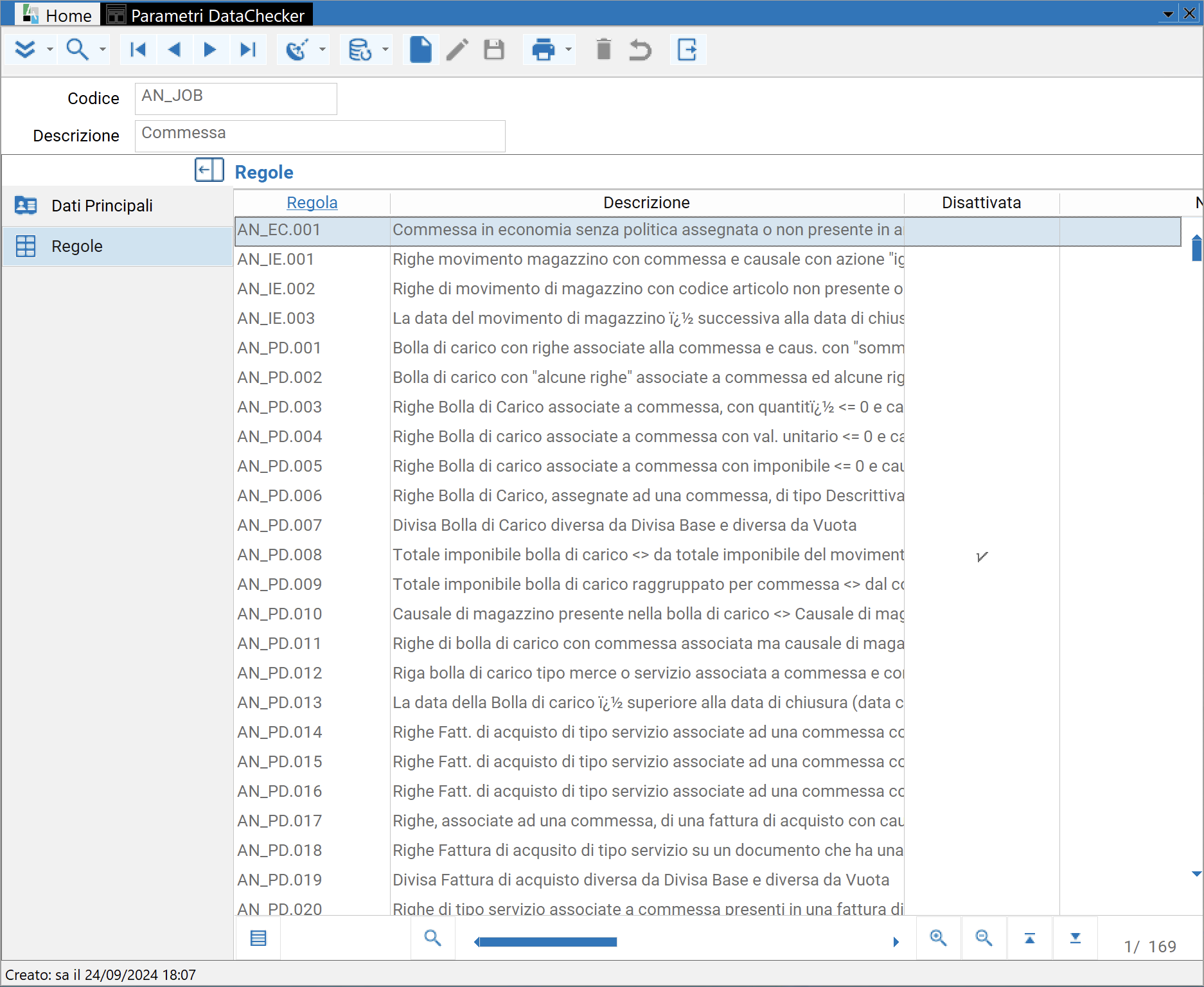Click 'Divisa Bolla di Carico diversa' description
Image resolution: width=1204 pixels, height=987 pixels.
click(624, 526)
